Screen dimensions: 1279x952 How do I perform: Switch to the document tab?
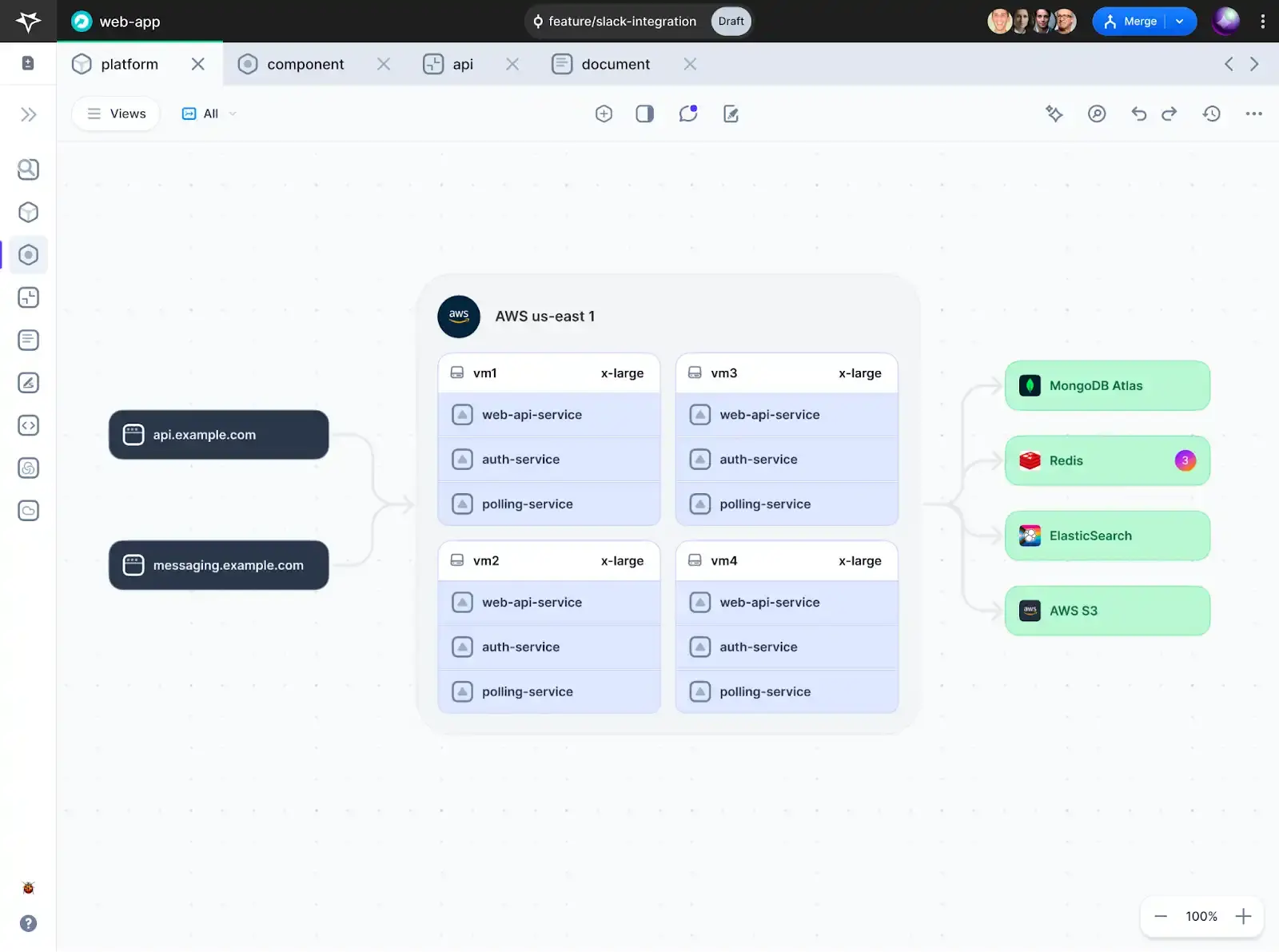(615, 64)
